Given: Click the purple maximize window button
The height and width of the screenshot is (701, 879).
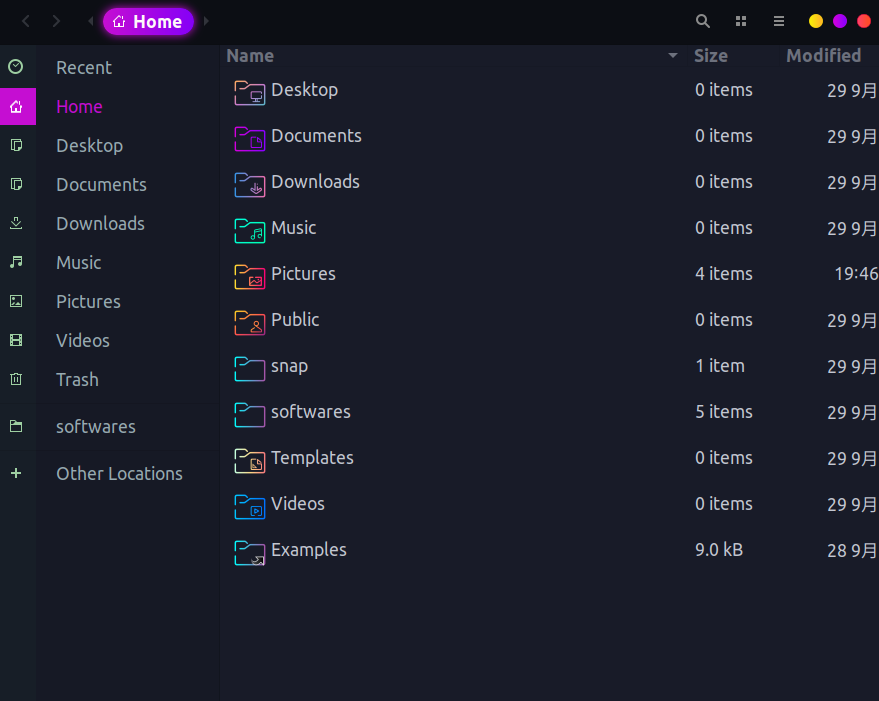Looking at the screenshot, I should click(840, 21).
